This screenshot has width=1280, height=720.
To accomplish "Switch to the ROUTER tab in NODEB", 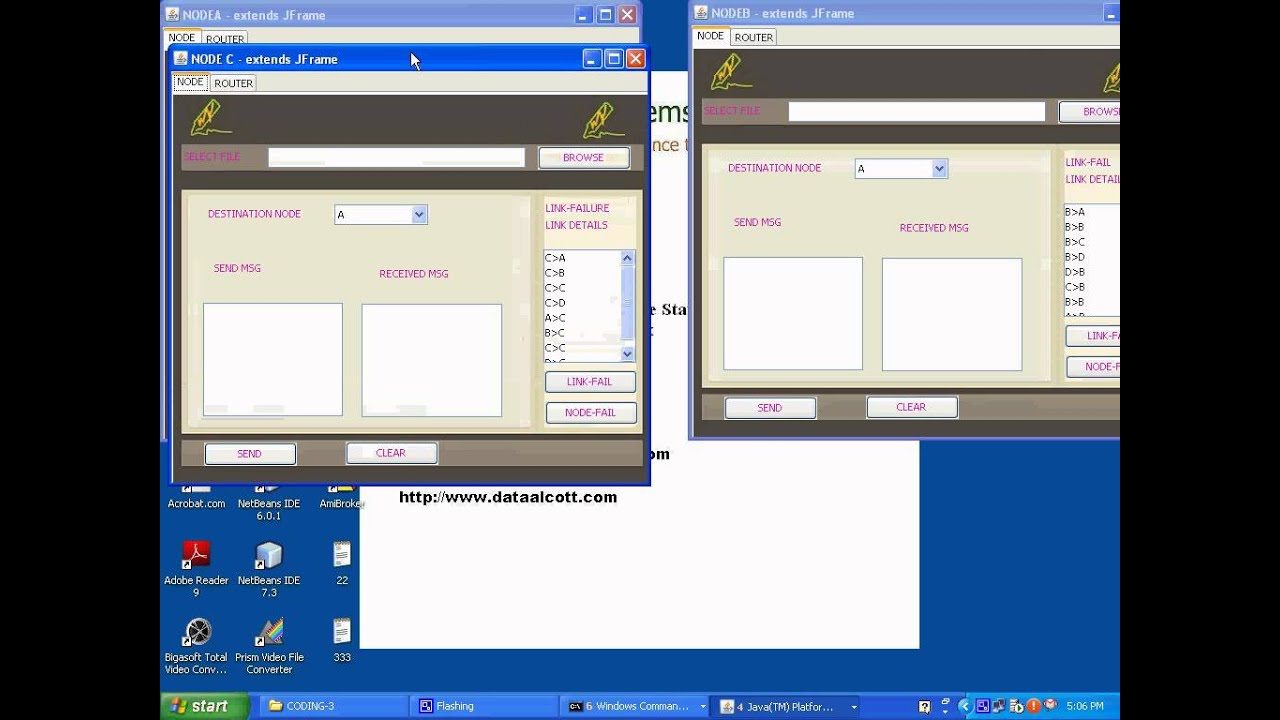I will (x=753, y=37).
